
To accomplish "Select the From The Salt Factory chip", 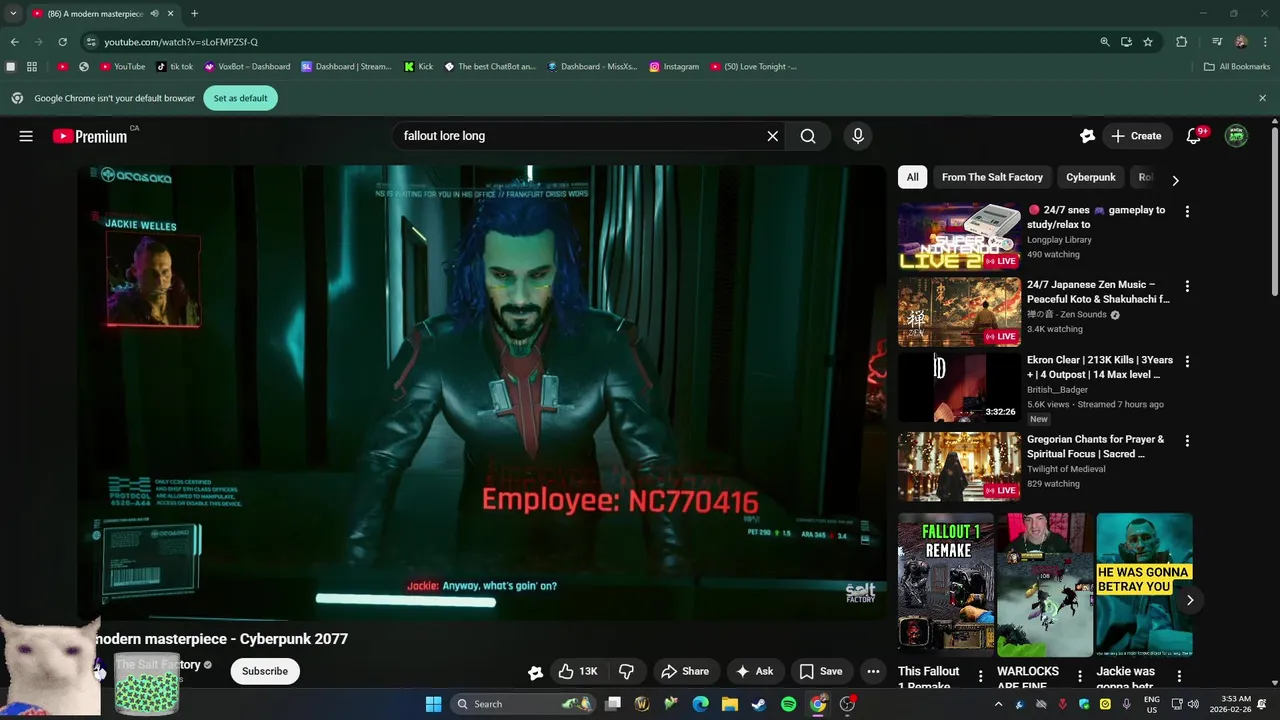I will tap(992, 177).
